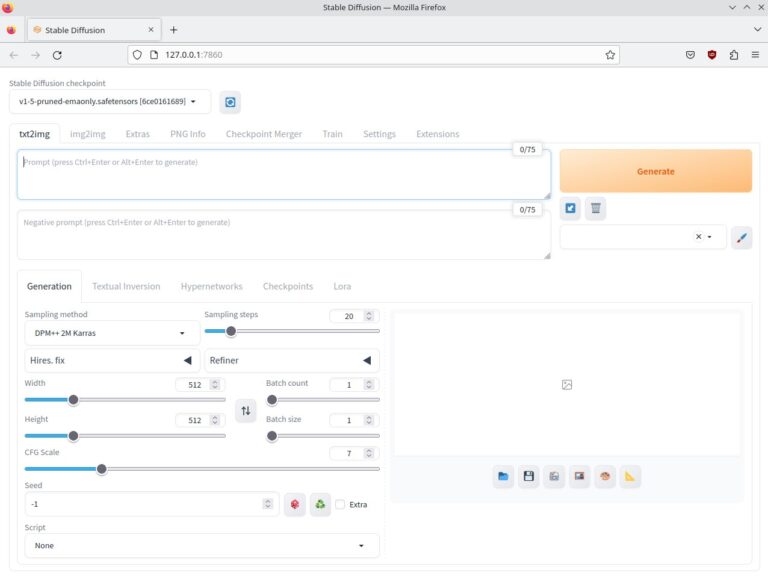Expand the Hires. fix section

(112, 360)
